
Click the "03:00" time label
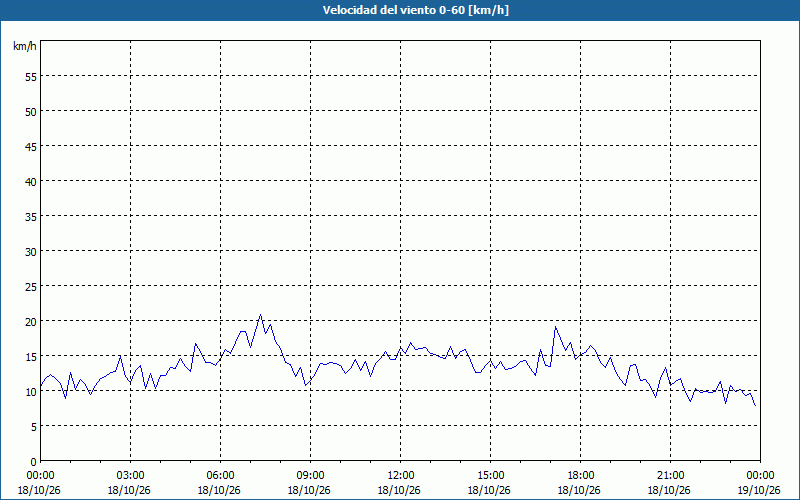click(x=130, y=476)
